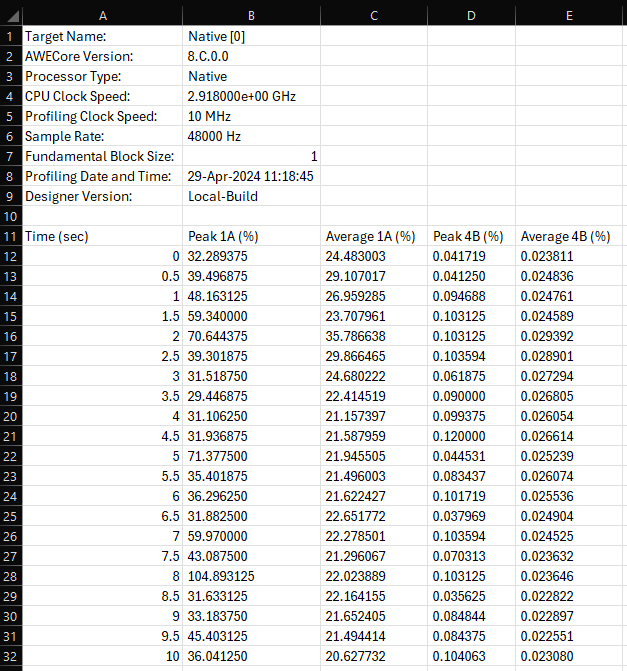Select the CPU clock speed value cell
Image resolution: width=627 pixels, height=671 pixels.
251,96
